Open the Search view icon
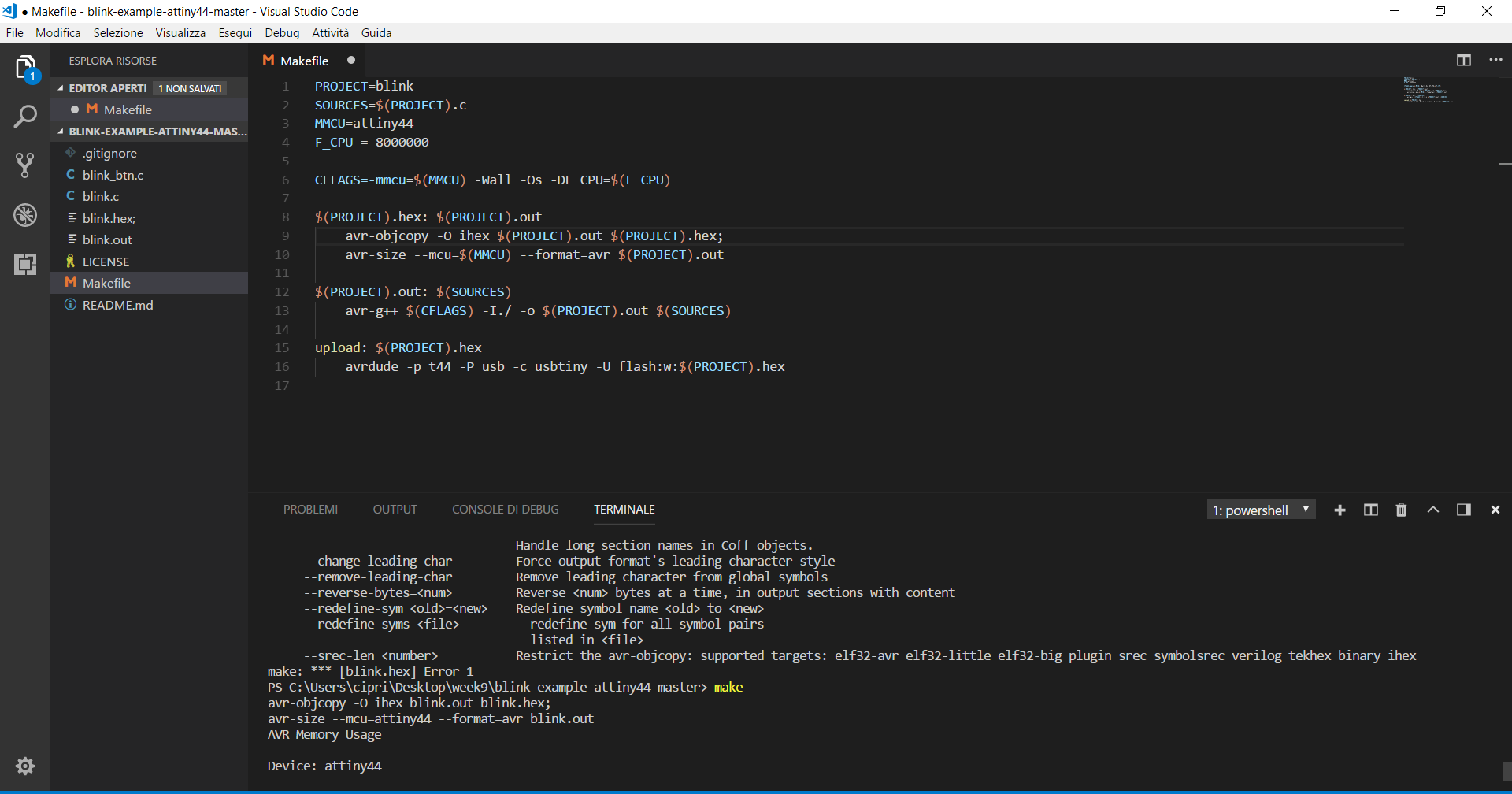The width and height of the screenshot is (1512, 794). pos(25,117)
